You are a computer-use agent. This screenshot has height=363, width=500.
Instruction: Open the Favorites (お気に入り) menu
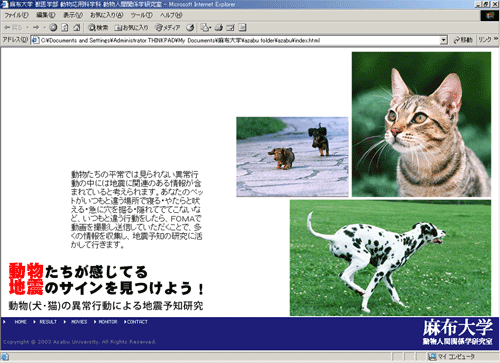point(107,15)
